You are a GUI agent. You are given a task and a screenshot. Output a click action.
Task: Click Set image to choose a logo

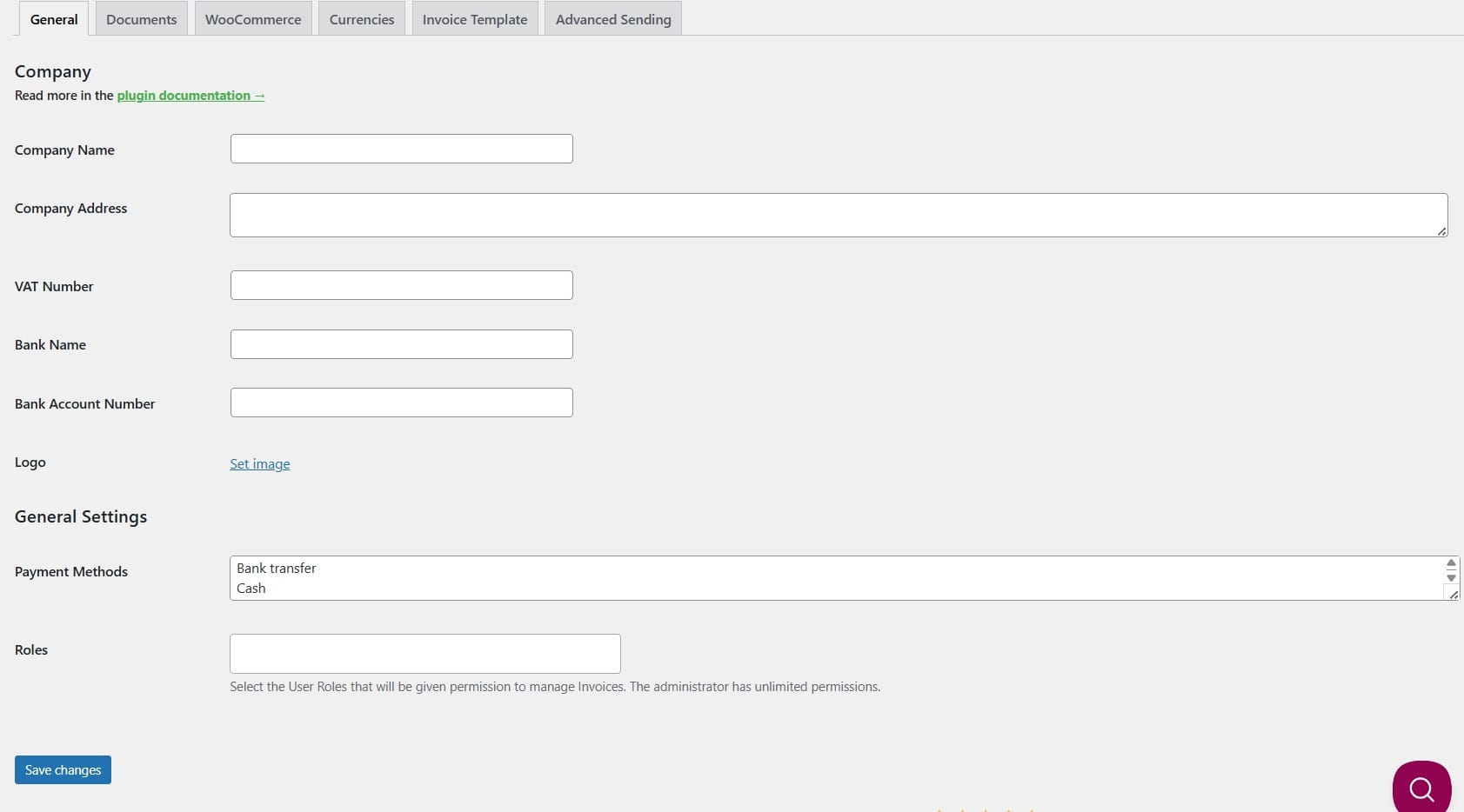[259, 463]
